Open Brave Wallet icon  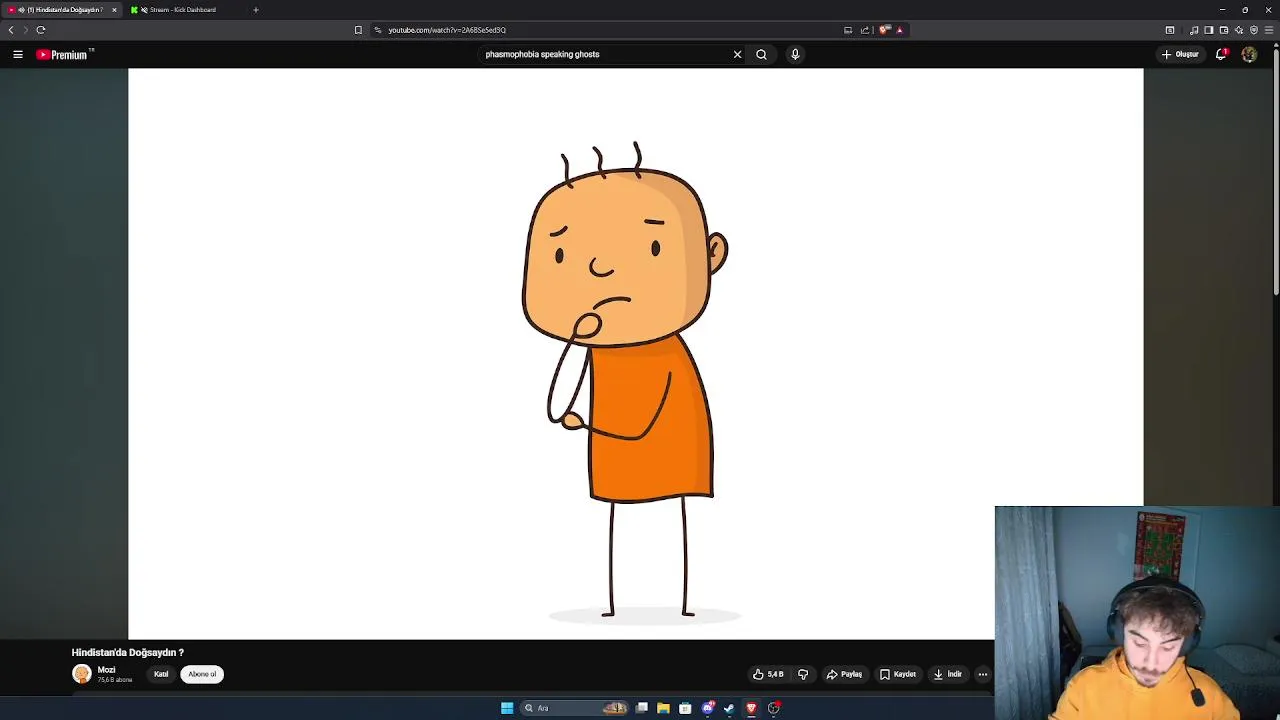1224,30
